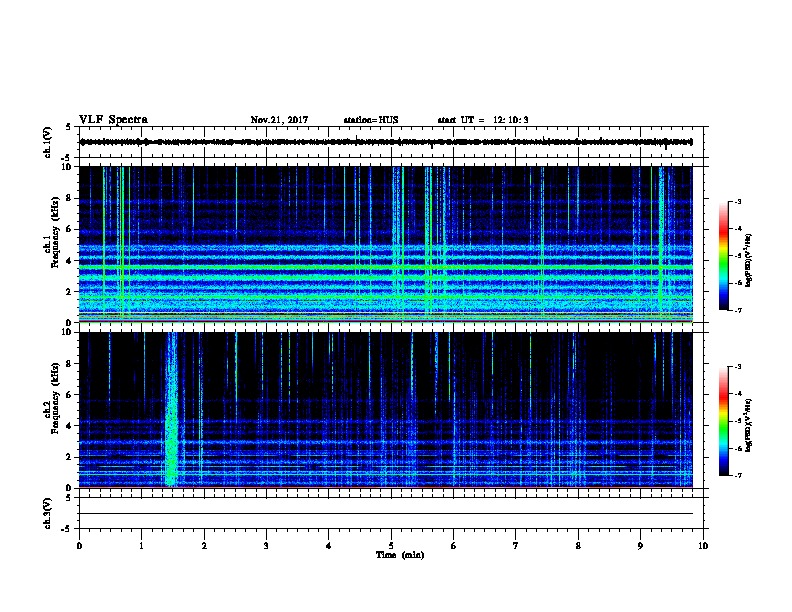Click the 'VLF Spectra' plot title
This screenshot has height=612, width=792.
pos(113,120)
